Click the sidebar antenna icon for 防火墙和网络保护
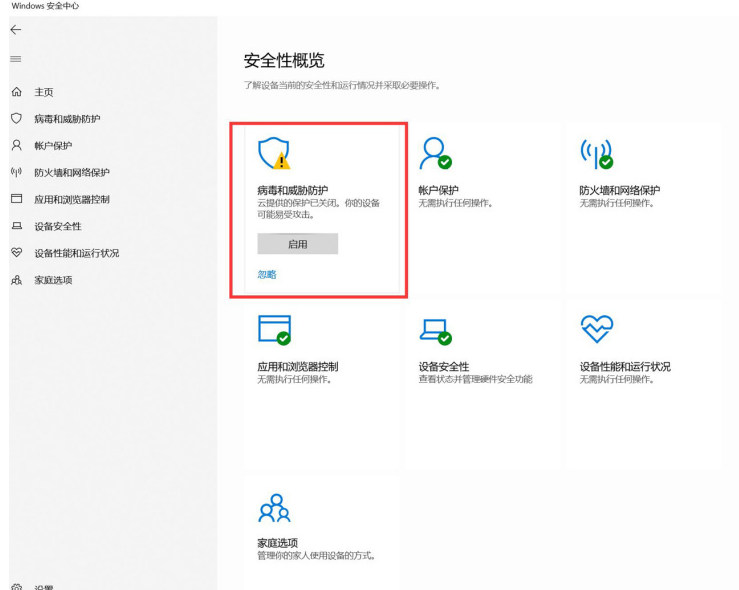 [x=16, y=172]
